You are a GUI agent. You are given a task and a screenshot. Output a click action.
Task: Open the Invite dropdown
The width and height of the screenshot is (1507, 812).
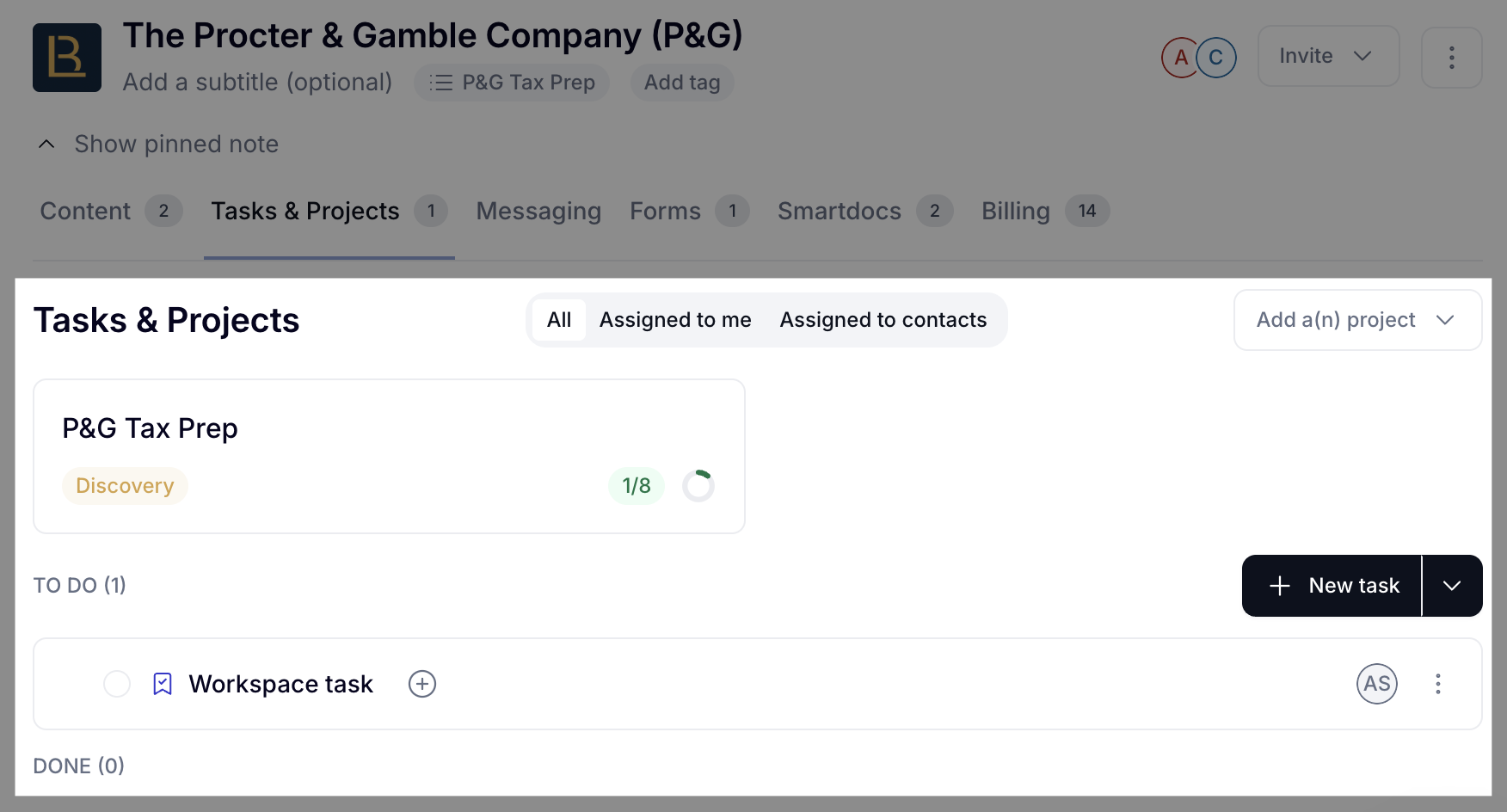tap(1328, 56)
